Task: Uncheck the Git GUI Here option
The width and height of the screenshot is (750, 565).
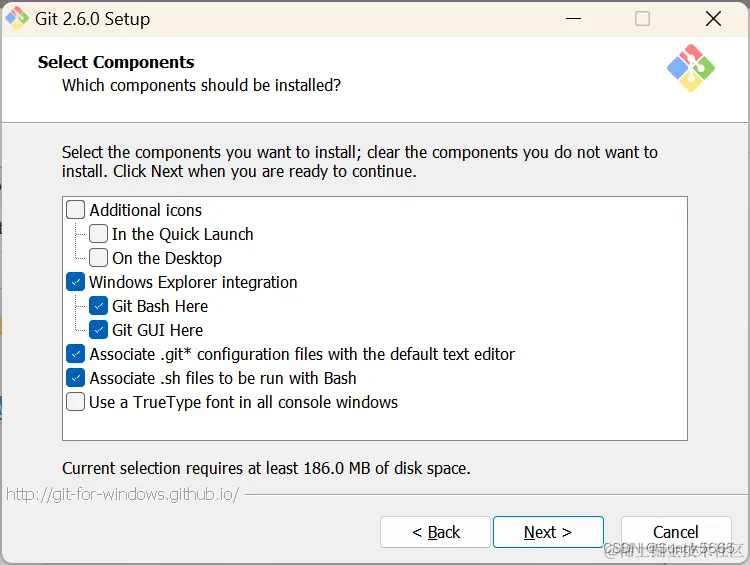Action: click(99, 330)
